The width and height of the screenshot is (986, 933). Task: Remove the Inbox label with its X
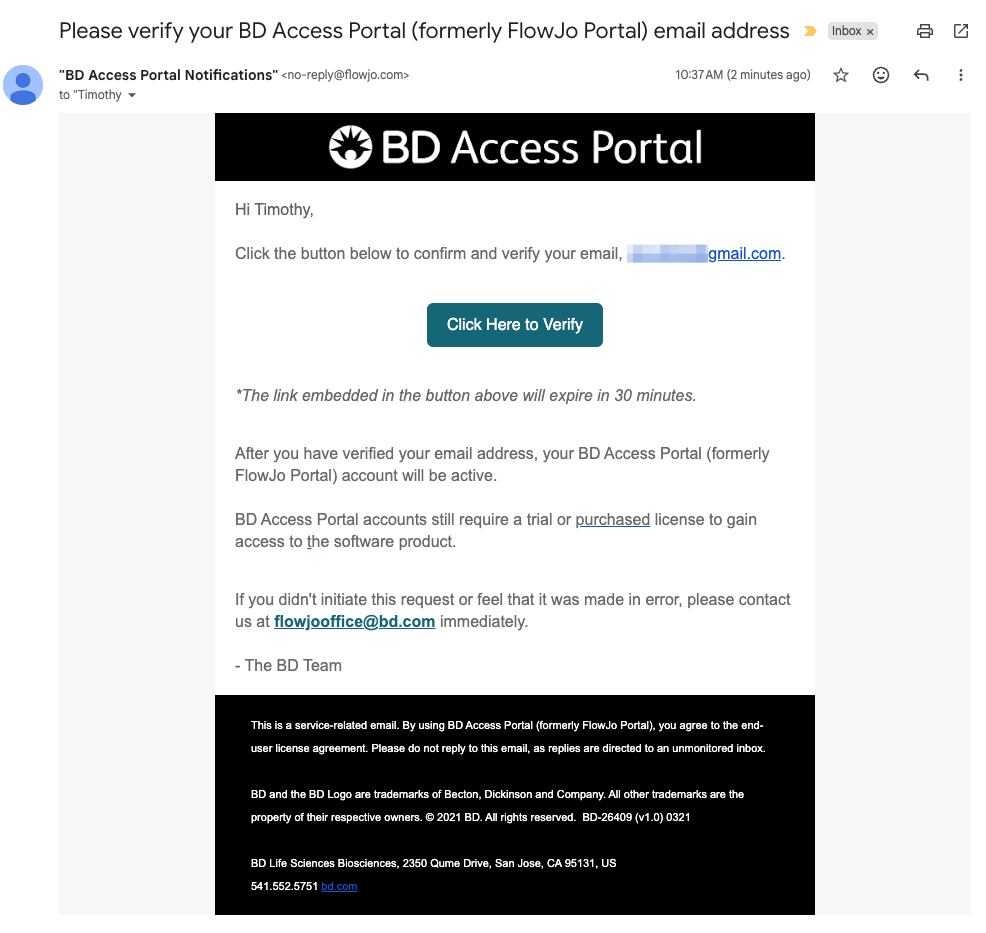[870, 32]
